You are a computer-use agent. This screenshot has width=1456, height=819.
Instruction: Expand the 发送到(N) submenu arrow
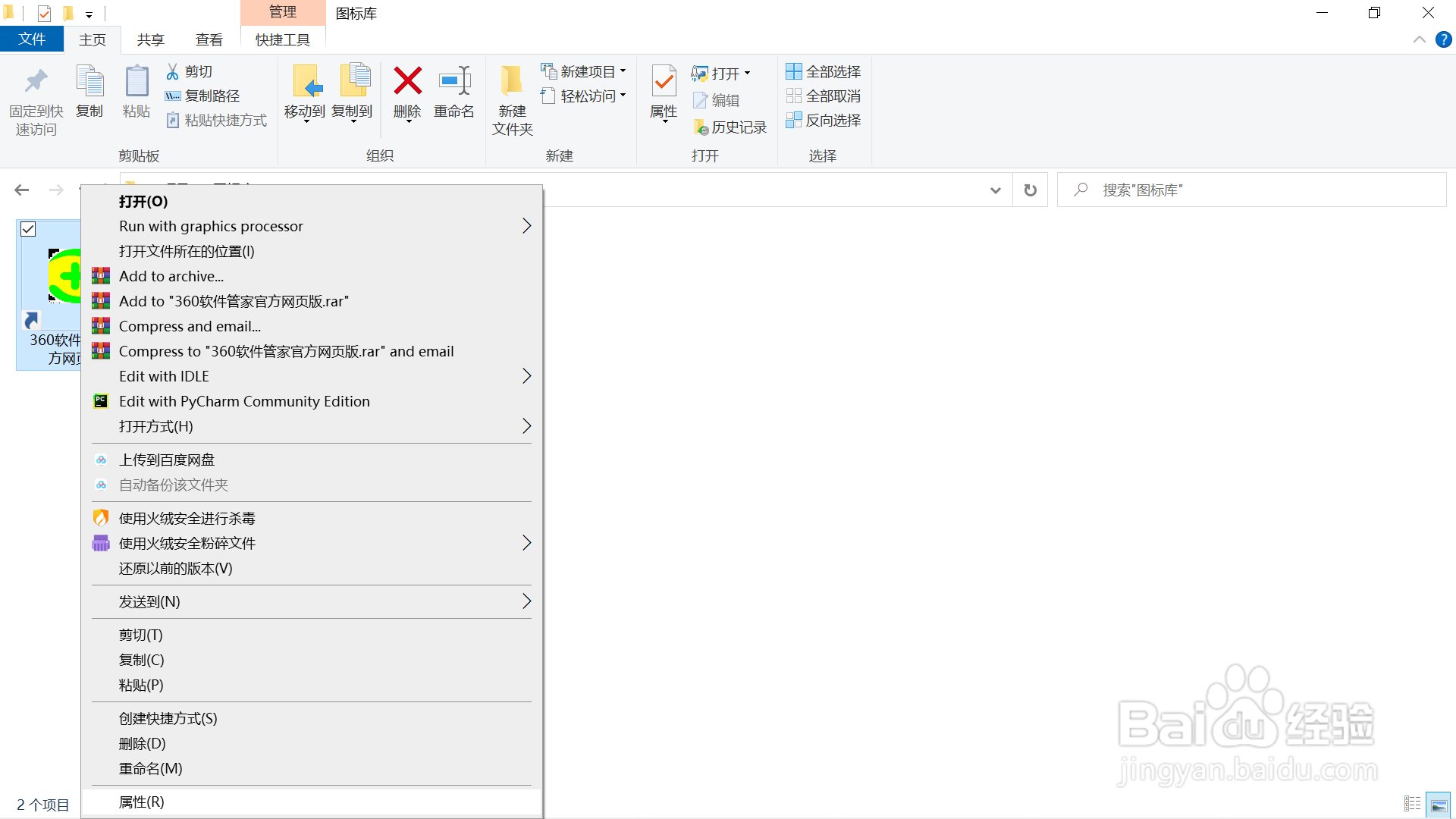pos(526,601)
